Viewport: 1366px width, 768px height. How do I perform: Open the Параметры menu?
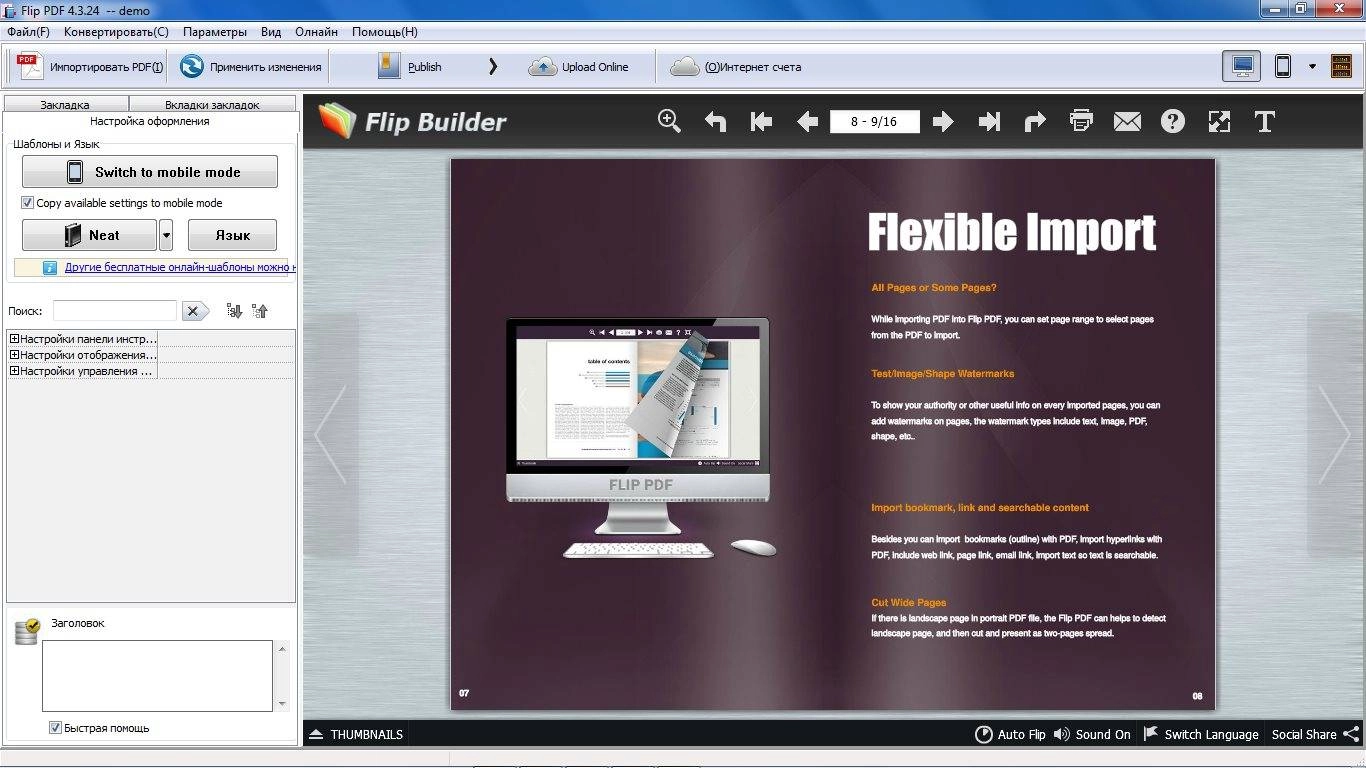pos(215,32)
